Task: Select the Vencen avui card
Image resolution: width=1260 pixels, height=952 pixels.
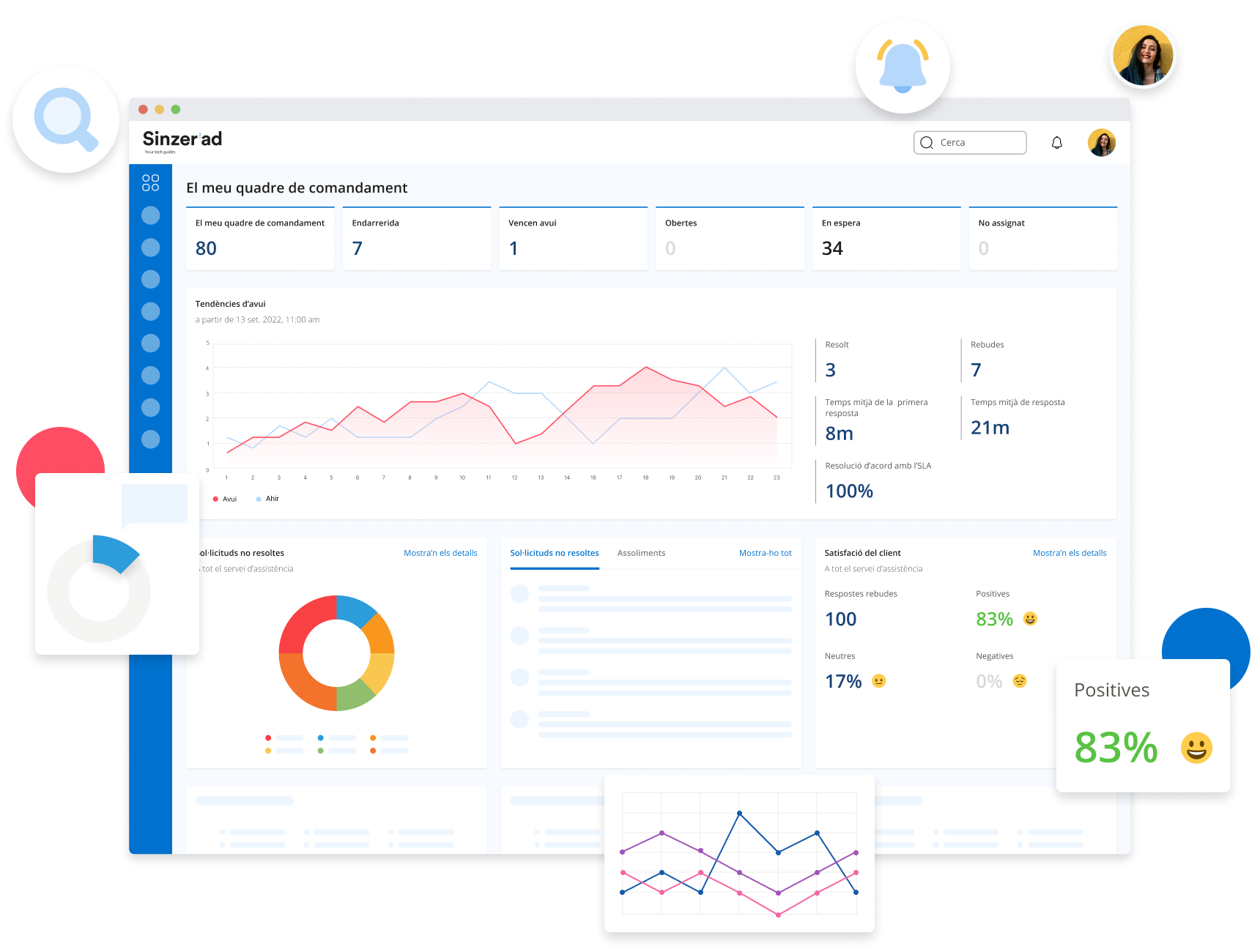Action: [573, 239]
